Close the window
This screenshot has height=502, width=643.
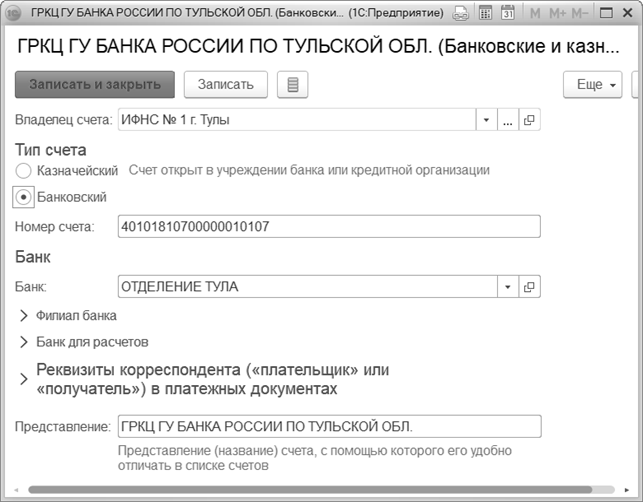click(627, 13)
